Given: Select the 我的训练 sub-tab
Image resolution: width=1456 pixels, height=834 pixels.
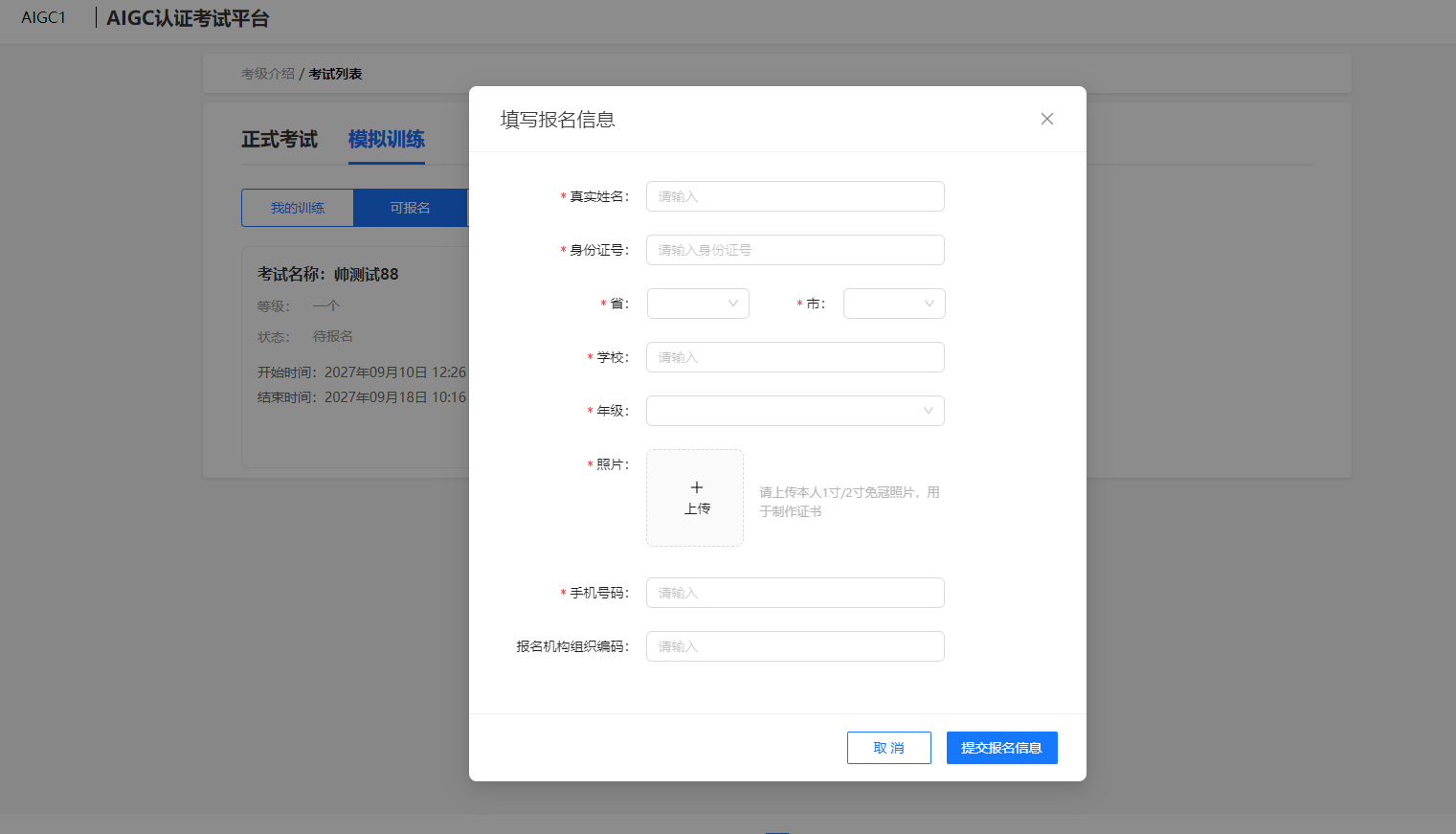Looking at the screenshot, I should coord(298,208).
